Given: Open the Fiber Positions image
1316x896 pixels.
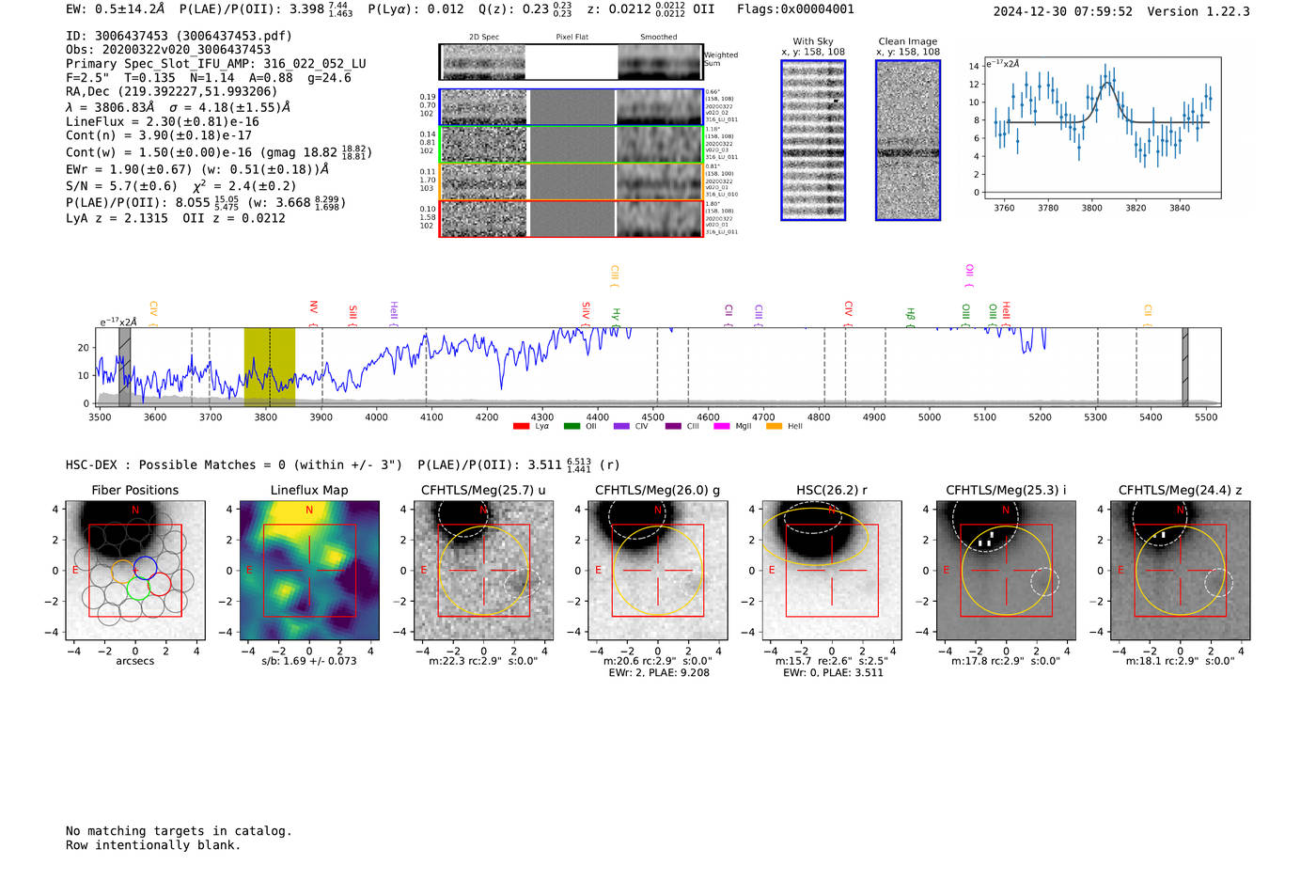Looking at the screenshot, I should pos(135,571).
